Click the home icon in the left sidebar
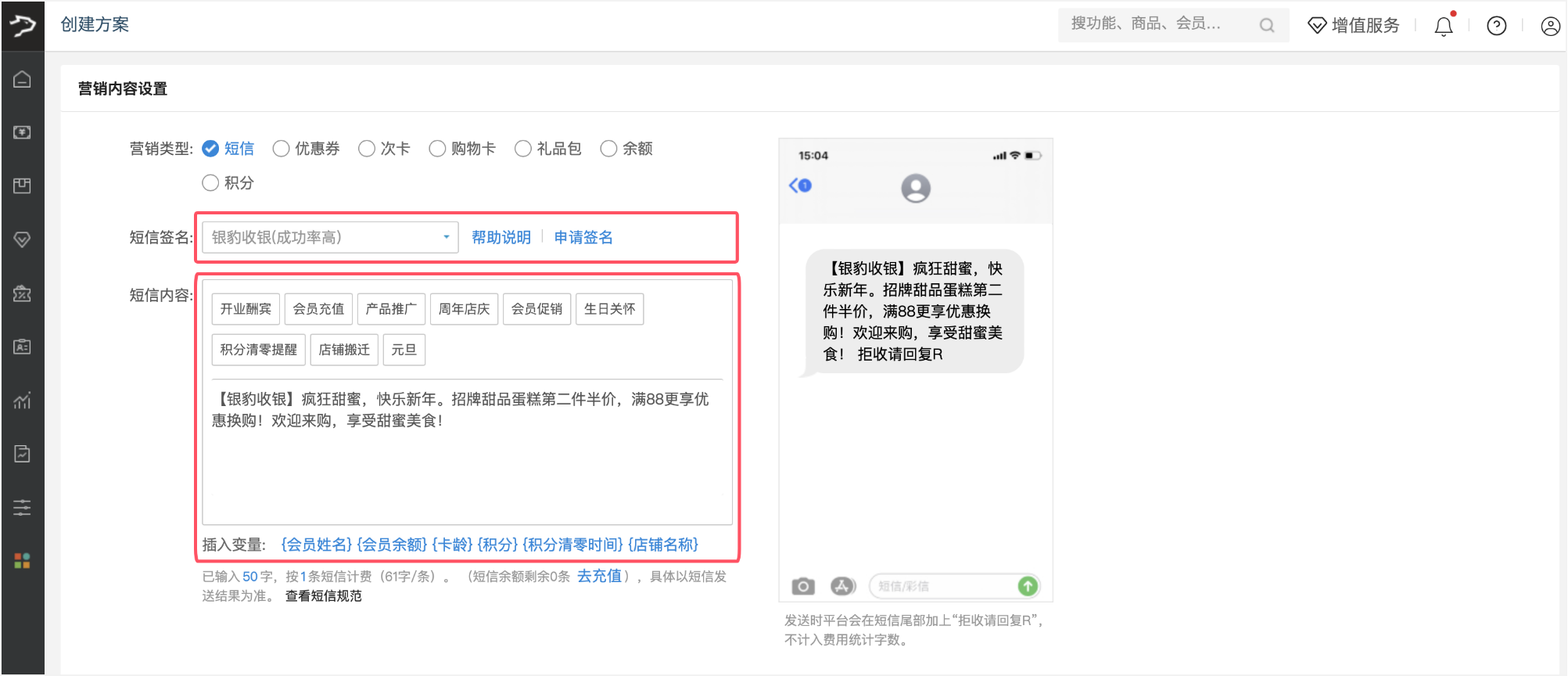The height and width of the screenshot is (676, 1568). click(22, 79)
